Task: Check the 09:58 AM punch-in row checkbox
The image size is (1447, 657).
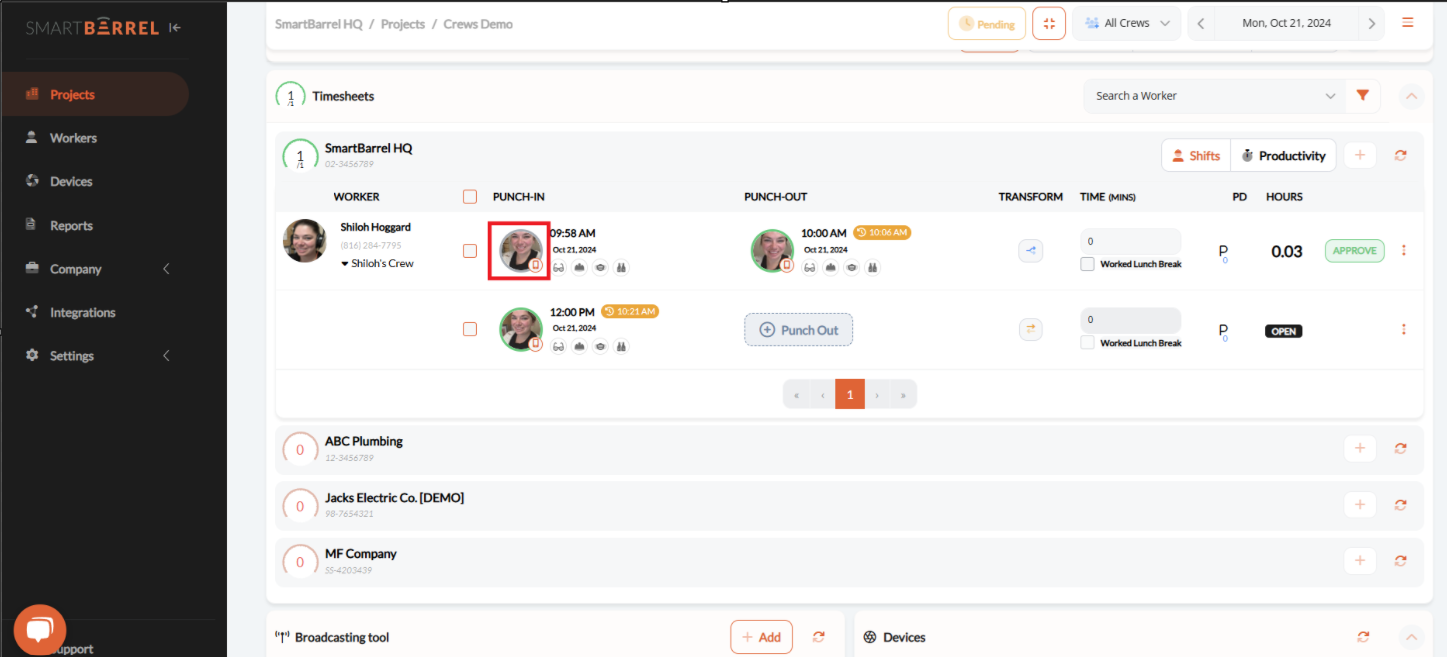Action: (470, 251)
